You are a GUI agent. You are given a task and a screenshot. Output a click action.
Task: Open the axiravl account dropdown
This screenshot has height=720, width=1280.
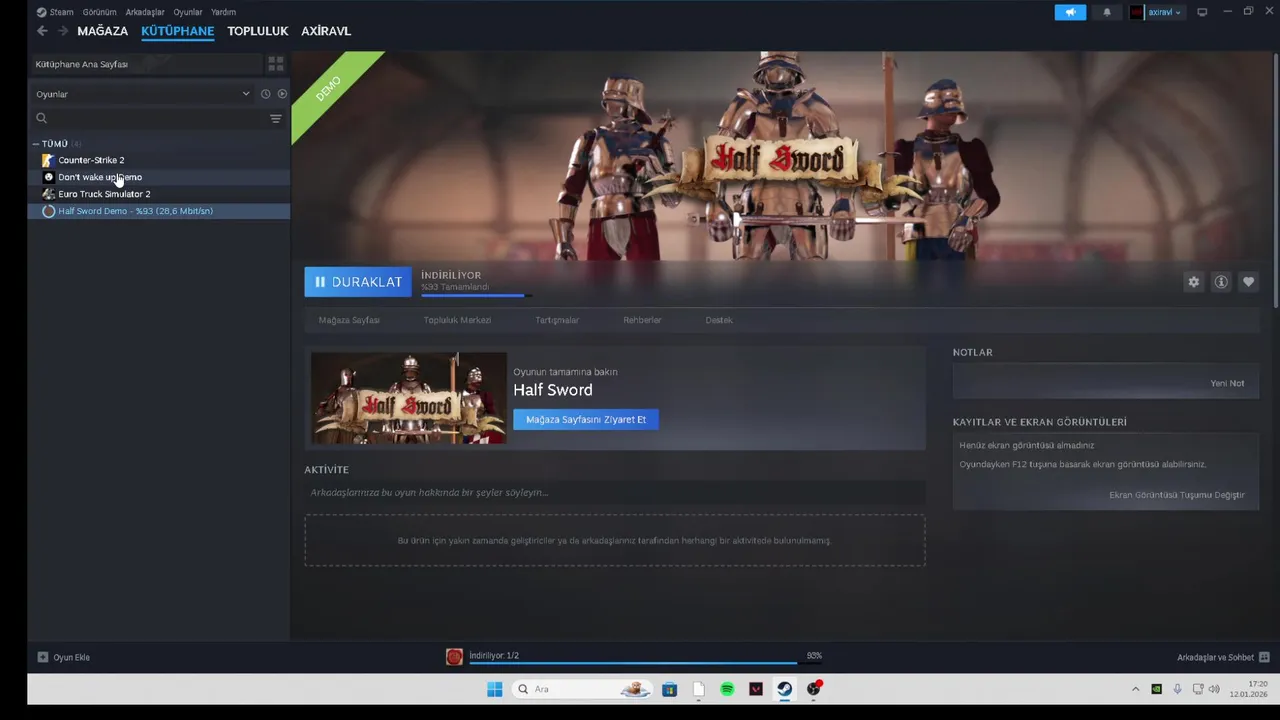(x=1157, y=12)
